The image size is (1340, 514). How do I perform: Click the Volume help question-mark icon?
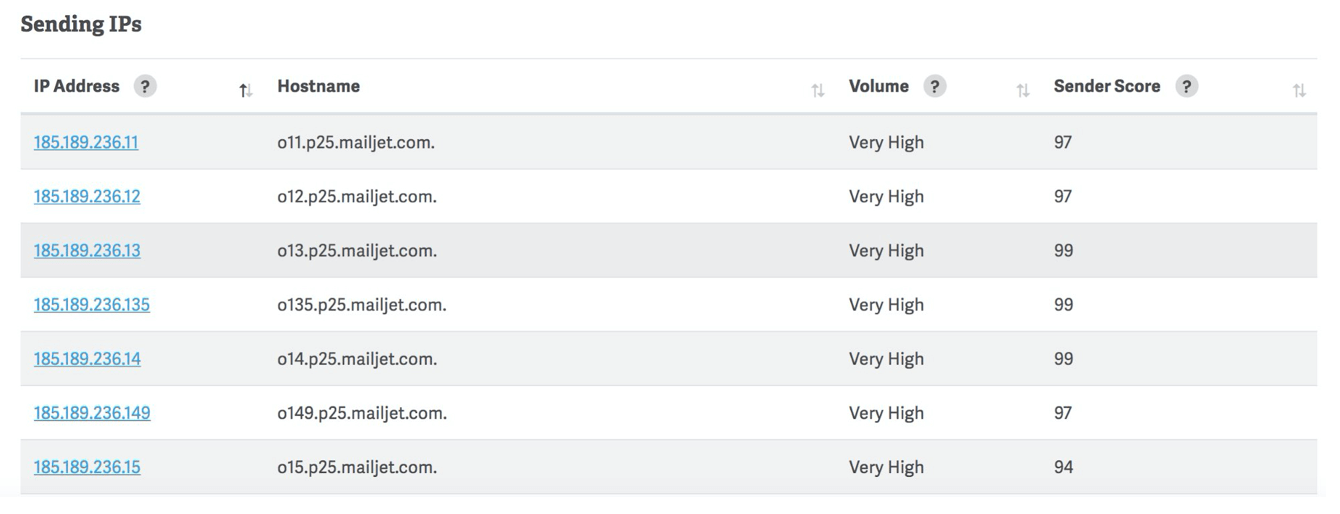[x=935, y=86]
